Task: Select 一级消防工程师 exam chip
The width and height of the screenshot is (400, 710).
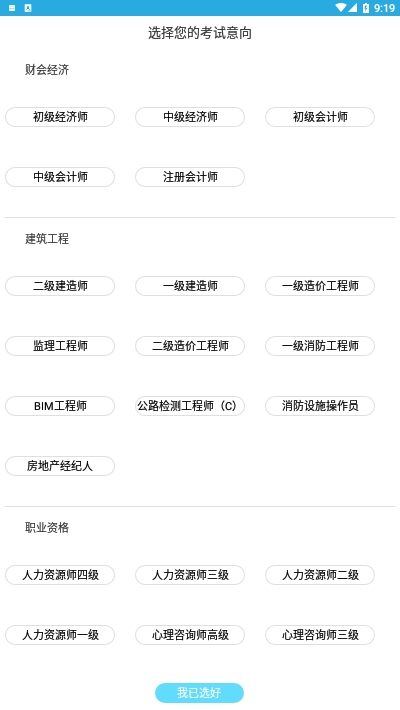Action: pyautogui.click(x=320, y=346)
